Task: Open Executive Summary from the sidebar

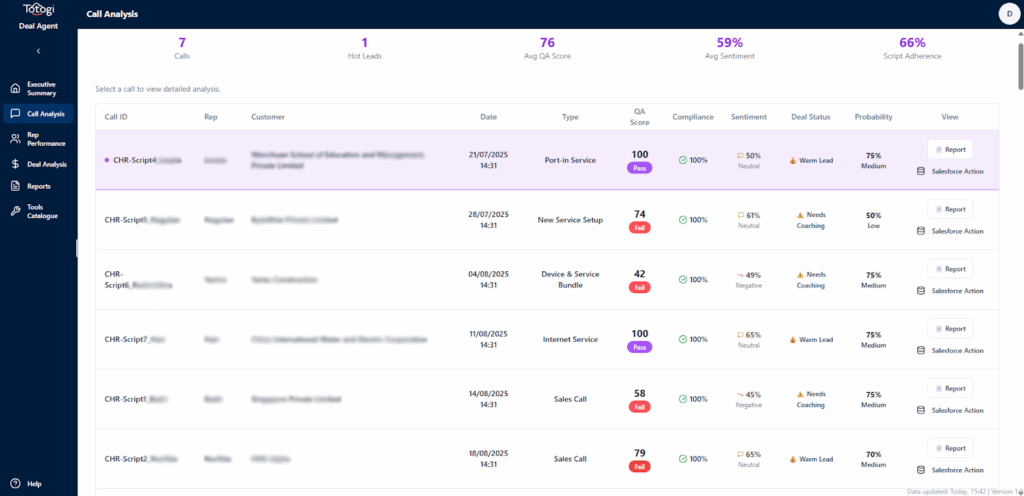Action: (x=41, y=88)
